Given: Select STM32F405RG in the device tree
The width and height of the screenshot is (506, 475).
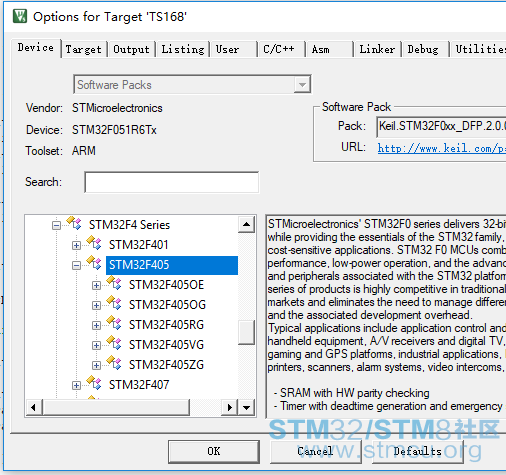Looking at the screenshot, I should [x=166, y=325].
